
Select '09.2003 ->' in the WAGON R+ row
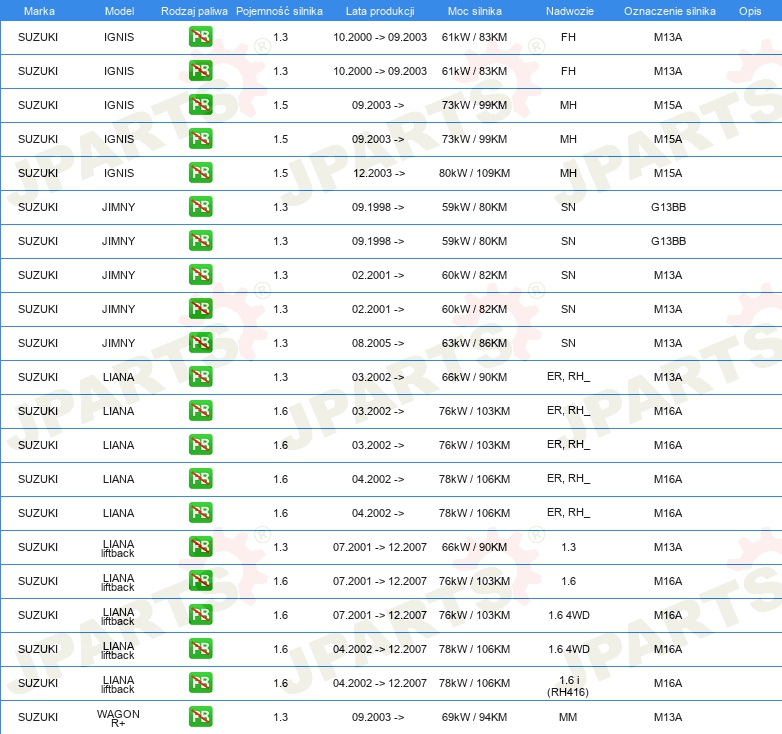point(378,717)
